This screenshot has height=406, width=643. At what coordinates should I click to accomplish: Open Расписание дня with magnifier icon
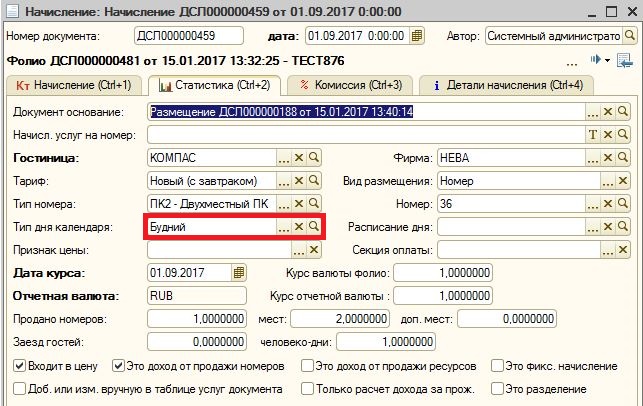click(622, 226)
